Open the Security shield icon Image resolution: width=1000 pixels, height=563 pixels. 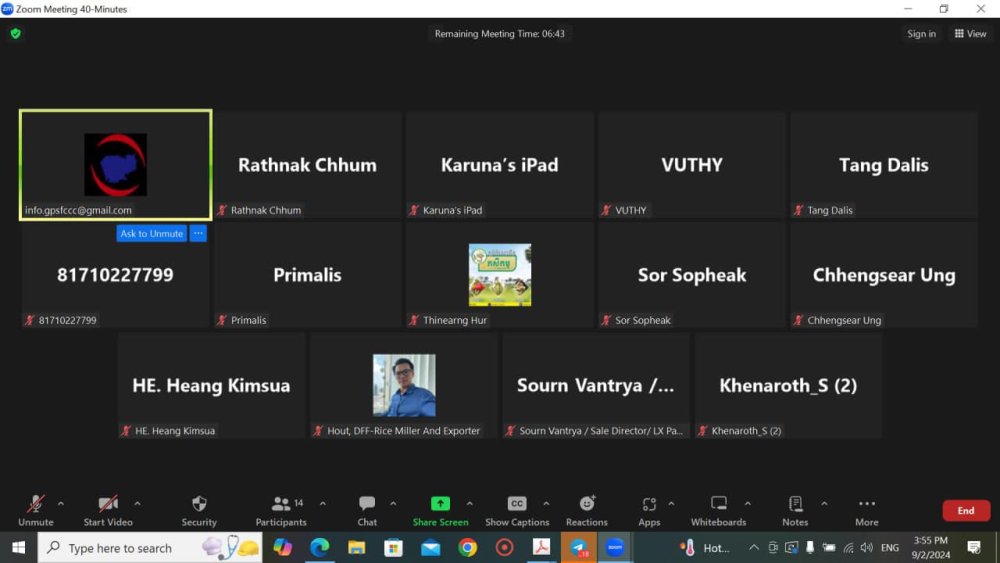pos(199,504)
